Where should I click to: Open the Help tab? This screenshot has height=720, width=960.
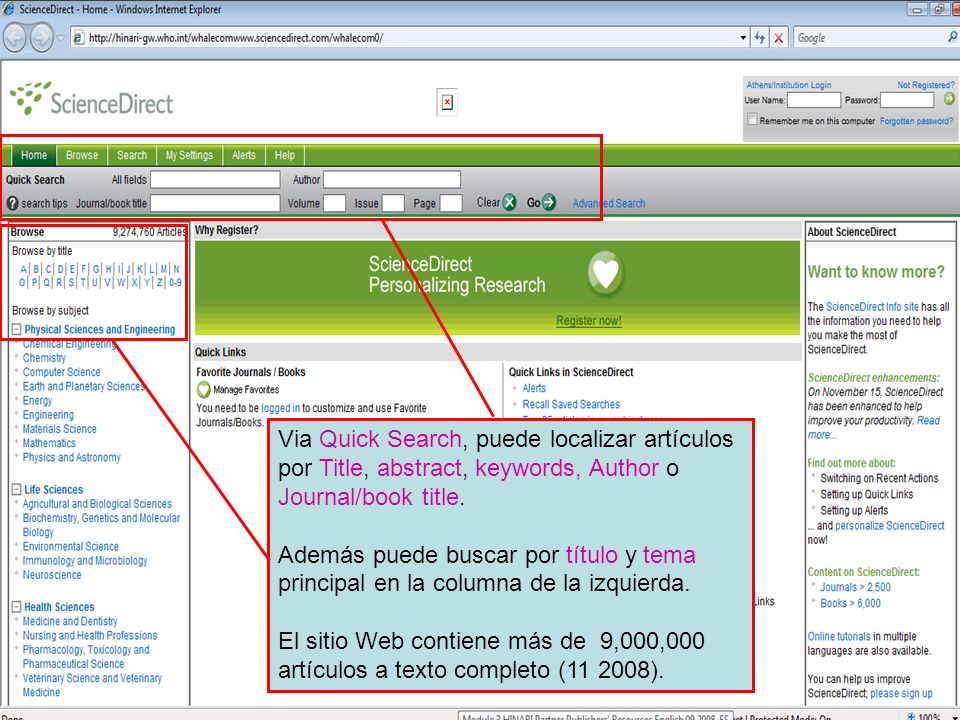tap(285, 156)
